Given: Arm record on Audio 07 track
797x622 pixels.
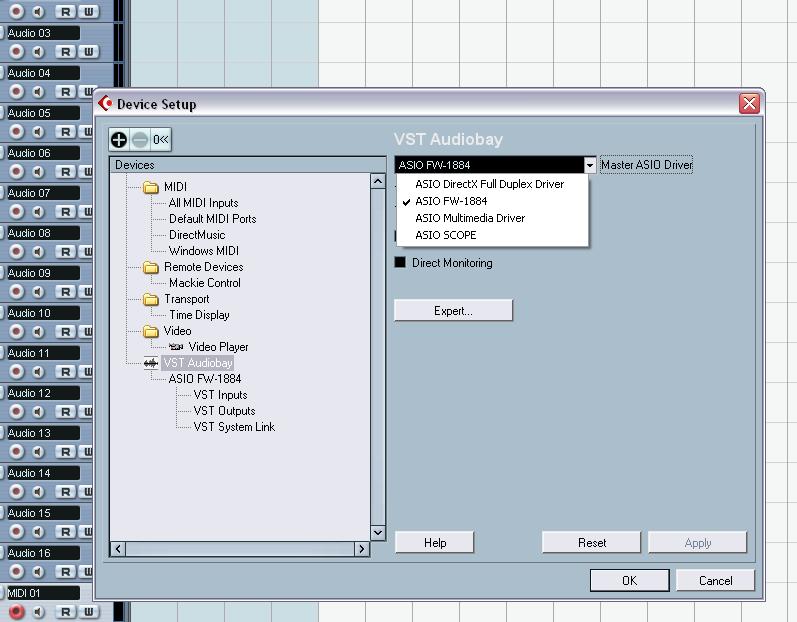Looking at the screenshot, I should click(x=16, y=211).
